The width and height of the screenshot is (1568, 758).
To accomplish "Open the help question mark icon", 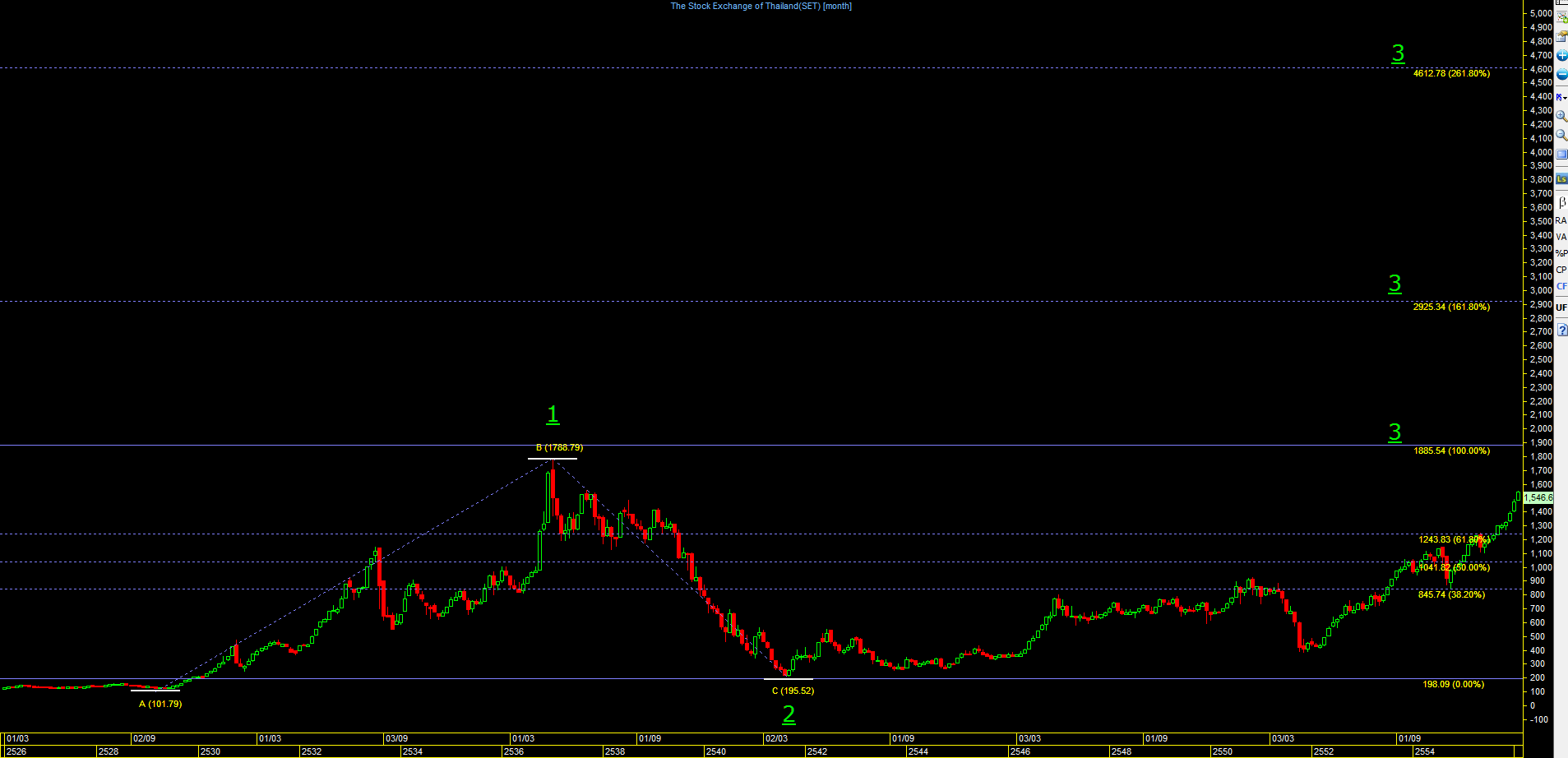I will point(1561,330).
